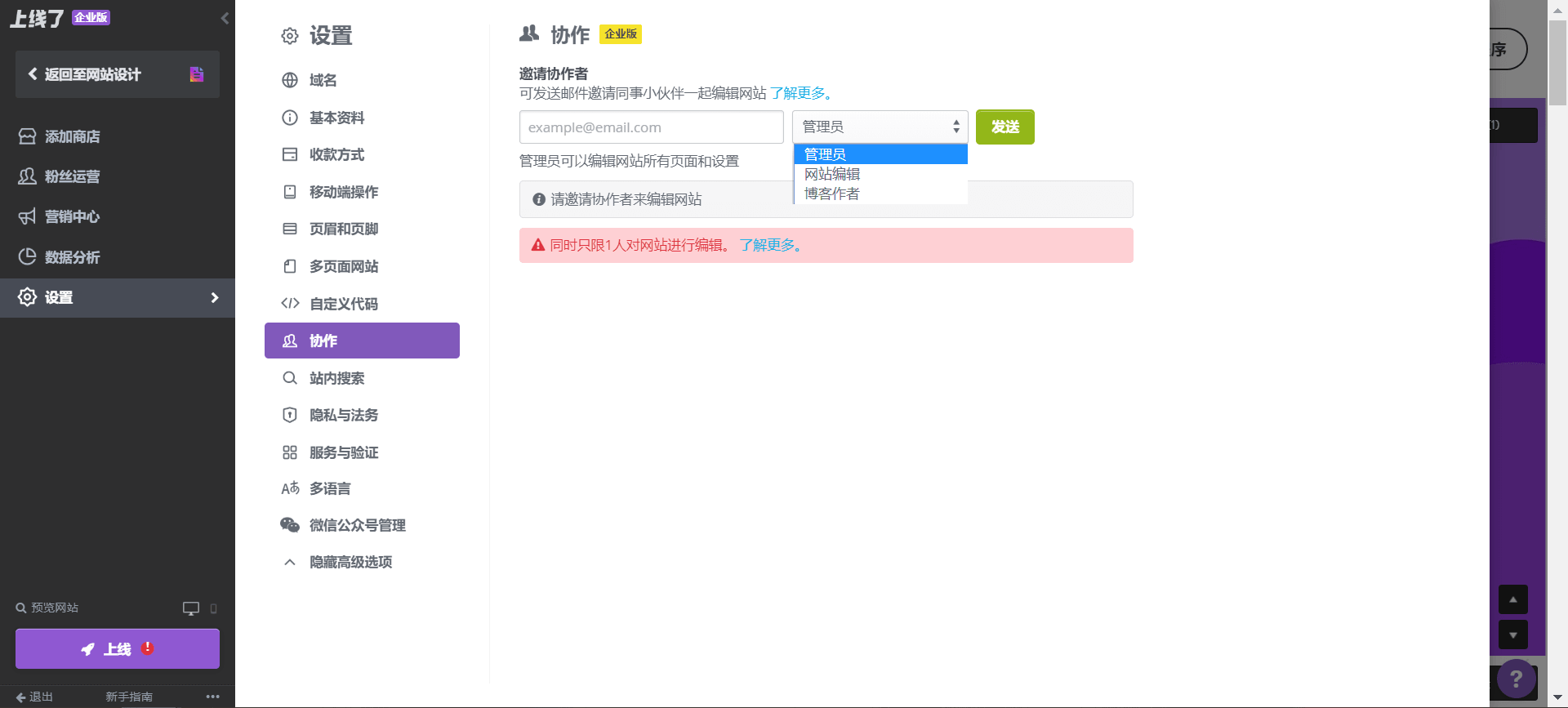Click the red warning triangle icon
This screenshot has height=708, width=1568.
[538, 245]
